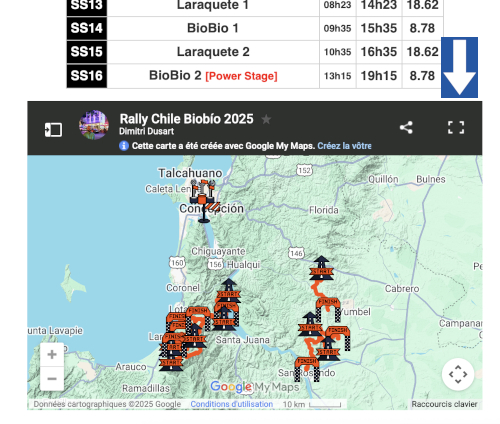Open 'Conditions d'utilisation' link
This screenshot has height=424, width=500.
[x=232, y=404]
